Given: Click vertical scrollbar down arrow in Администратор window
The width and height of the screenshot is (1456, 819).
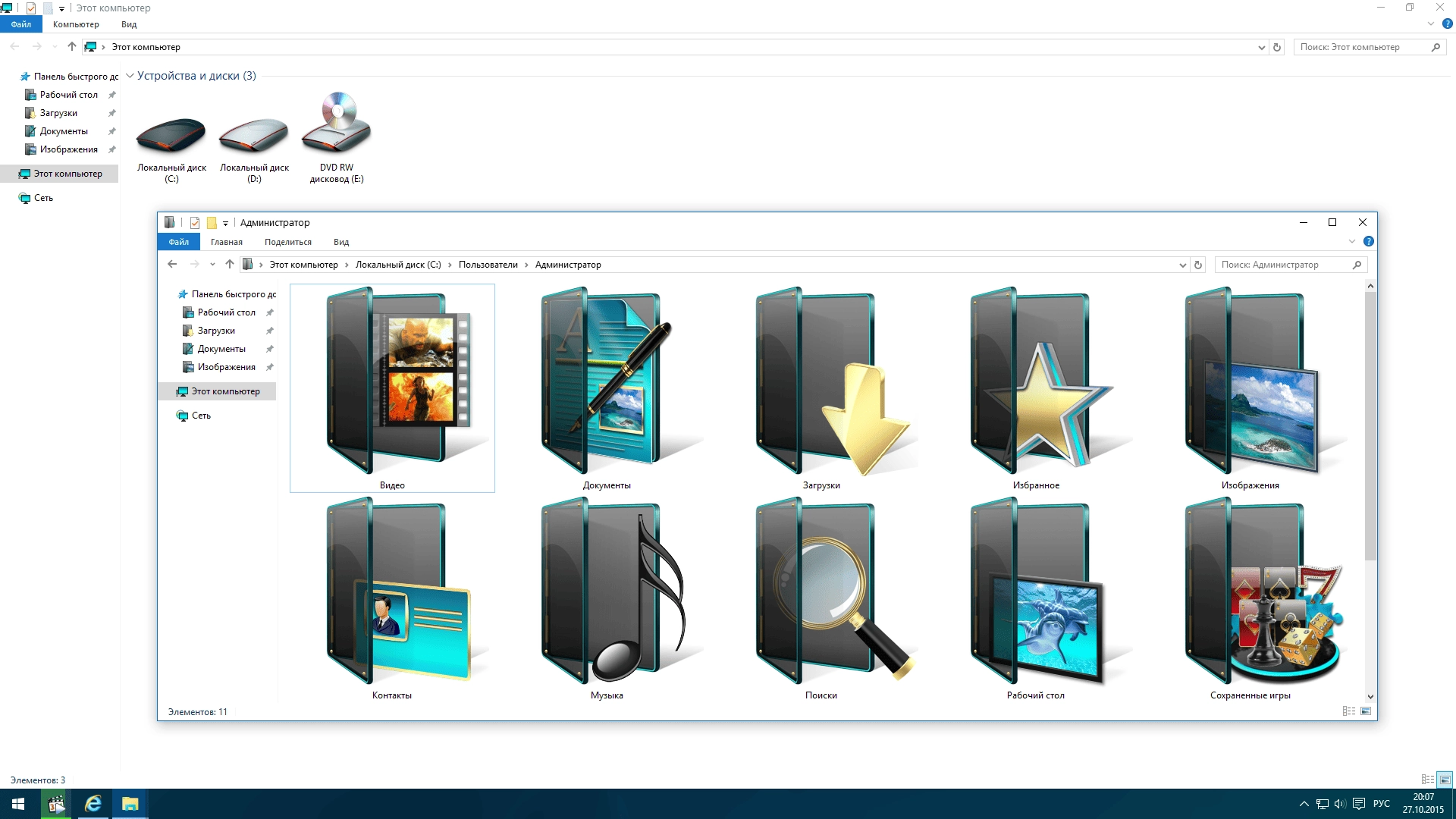Looking at the screenshot, I should pos(1370,696).
